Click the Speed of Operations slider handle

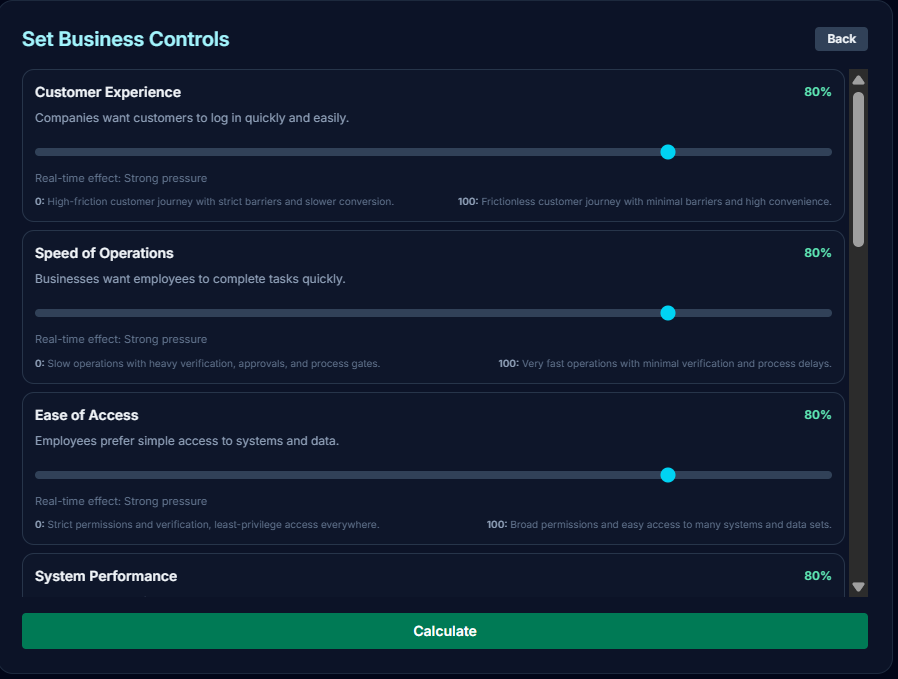[x=668, y=313]
